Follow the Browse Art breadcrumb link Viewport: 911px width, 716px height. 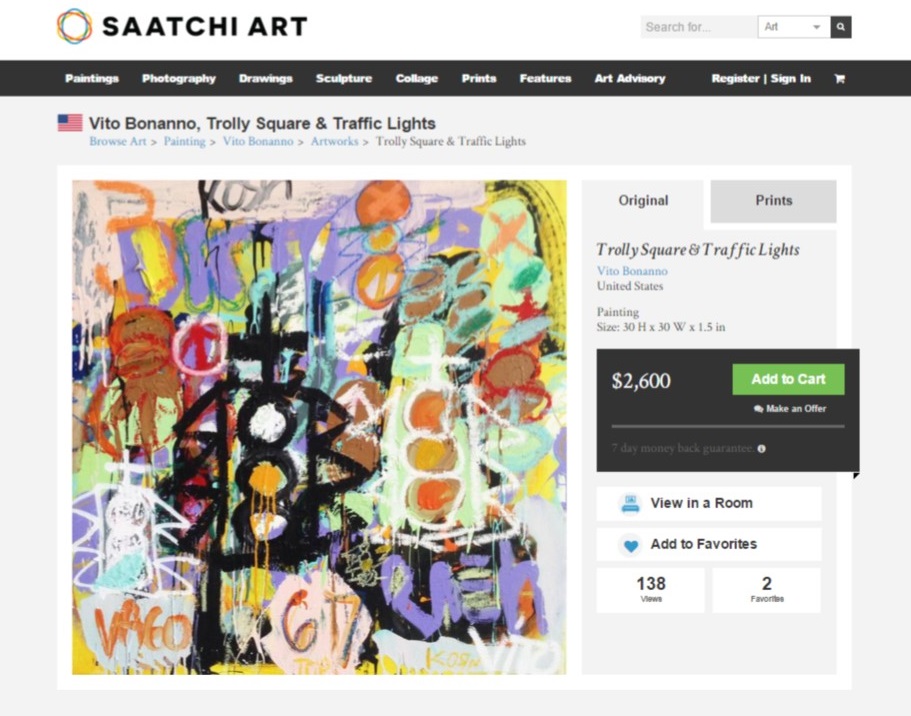point(117,141)
